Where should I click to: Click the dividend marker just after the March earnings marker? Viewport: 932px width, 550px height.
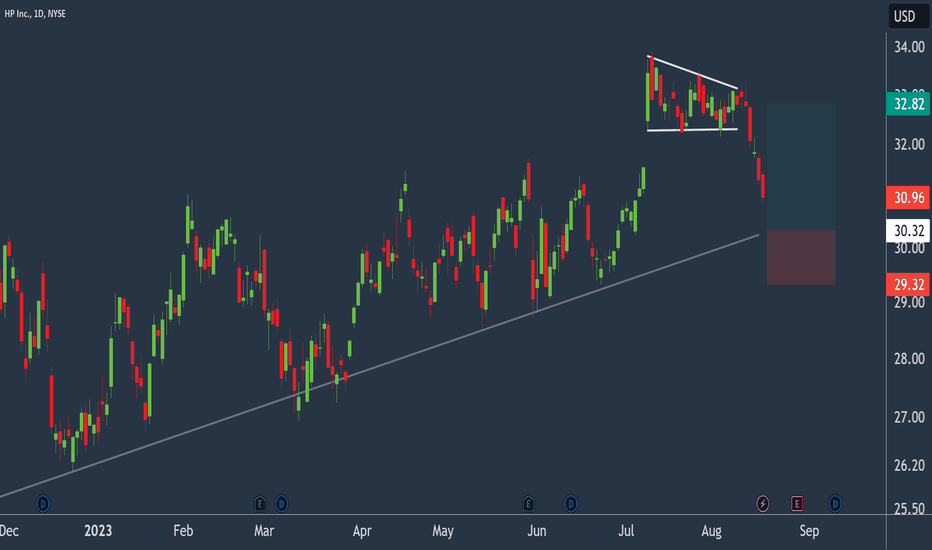point(281,504)
